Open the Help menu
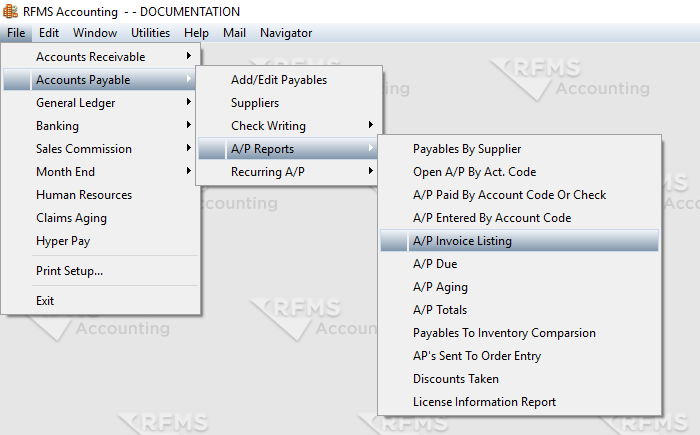Screen dimensions: 700x435 pos(196,33)
